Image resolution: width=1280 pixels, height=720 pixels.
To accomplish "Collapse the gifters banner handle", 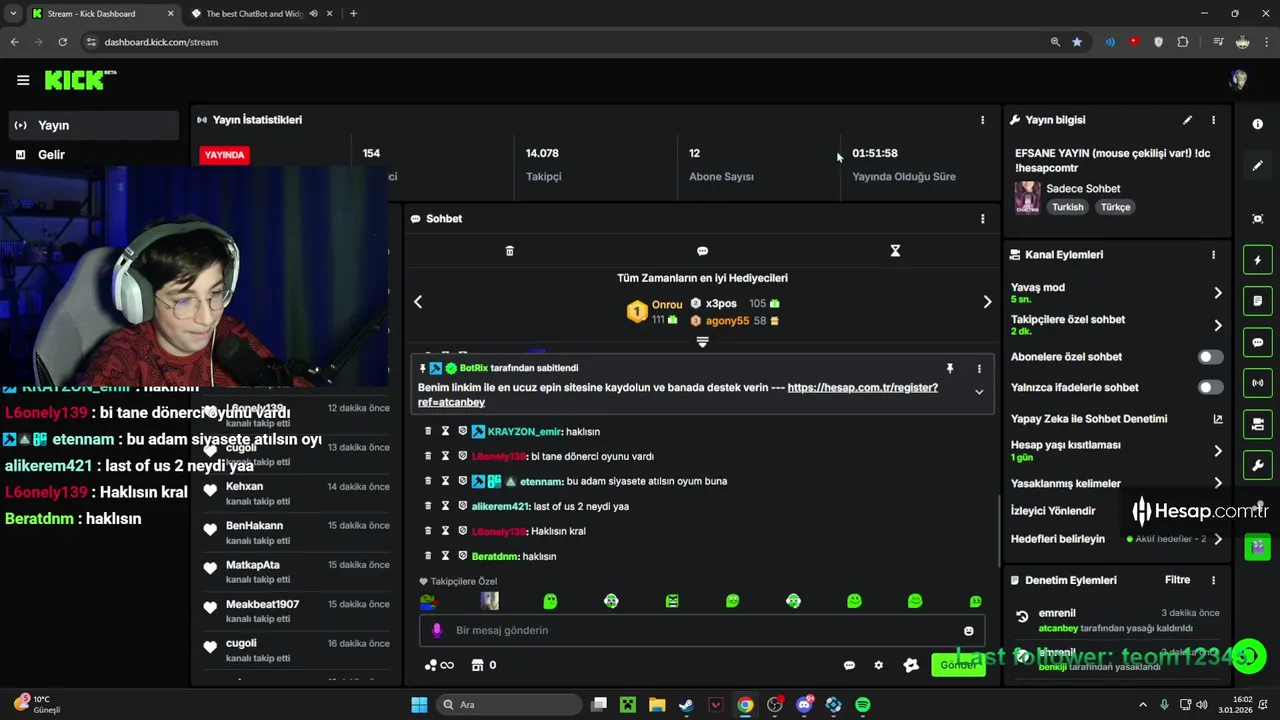I will (702, 342).
